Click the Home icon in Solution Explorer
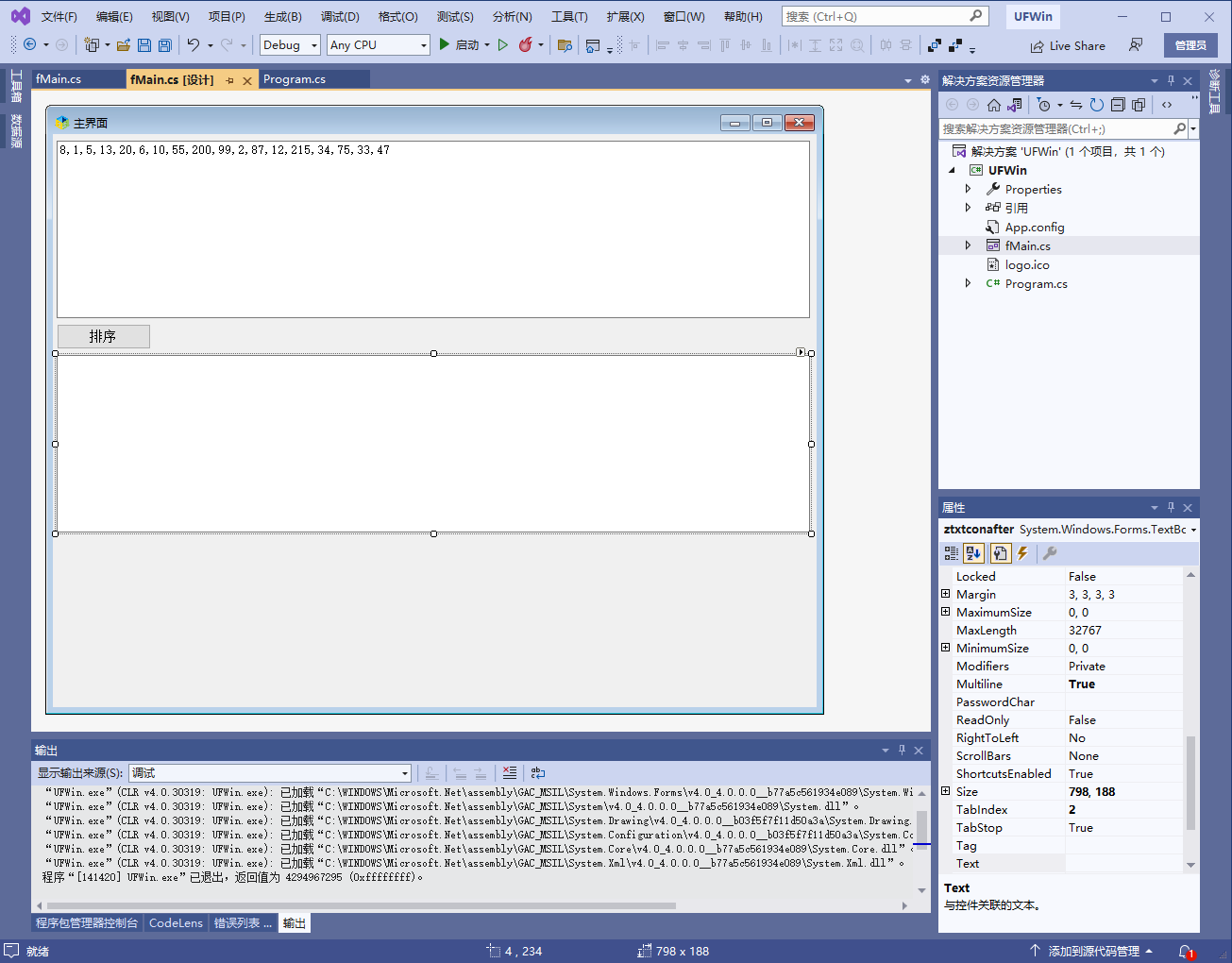The image size is (1232, 963). tap(994, 105)
